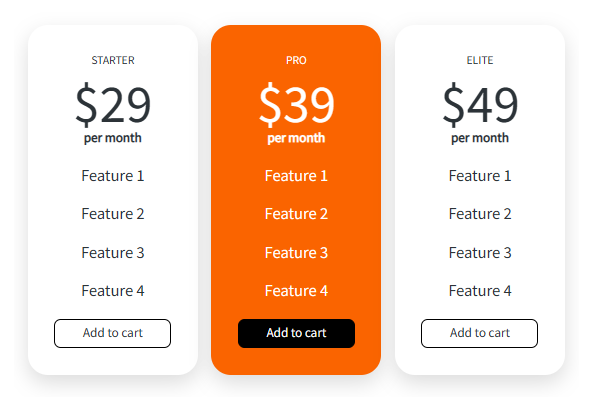Click Feature 1 in the Pro card

coord(296,176)
